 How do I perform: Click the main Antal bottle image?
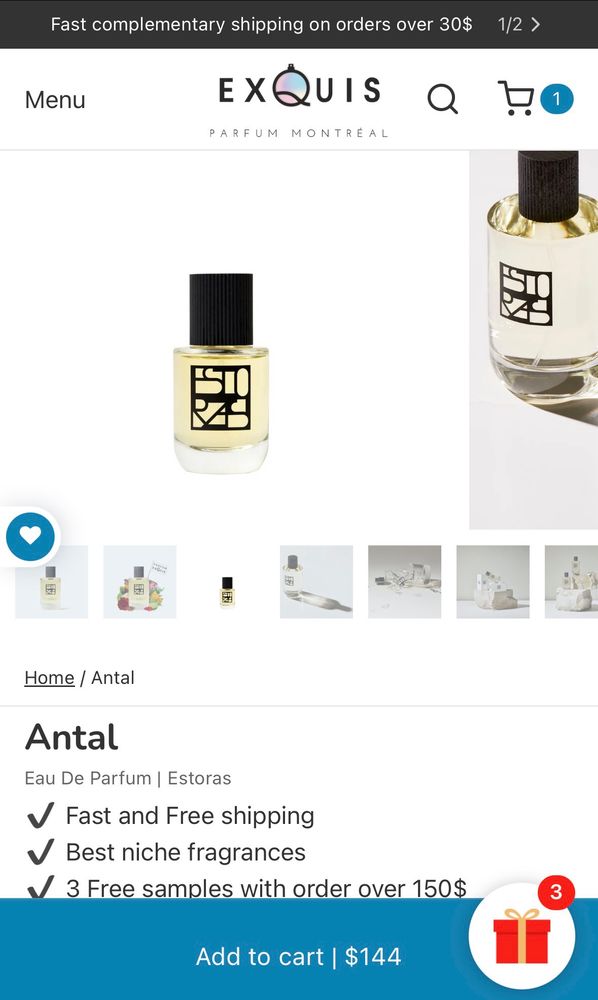[x=221, y=373]
